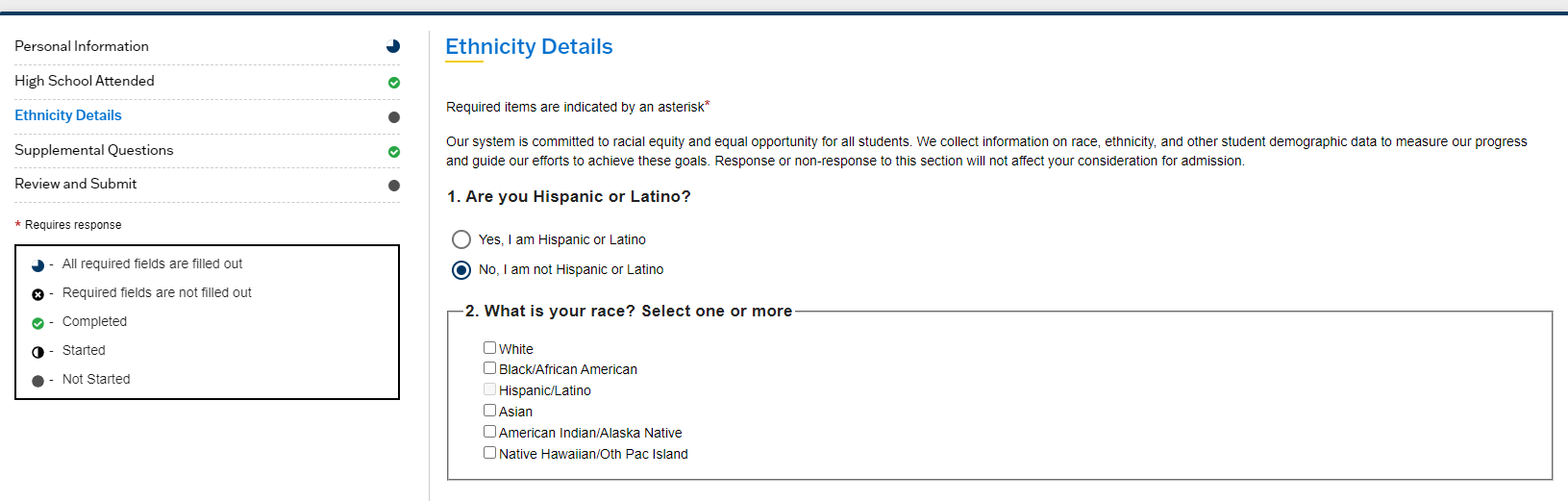Click the High School Attended completed checkmark icon
This screenshot has height=501, width=1568.
tap(394, 83)
